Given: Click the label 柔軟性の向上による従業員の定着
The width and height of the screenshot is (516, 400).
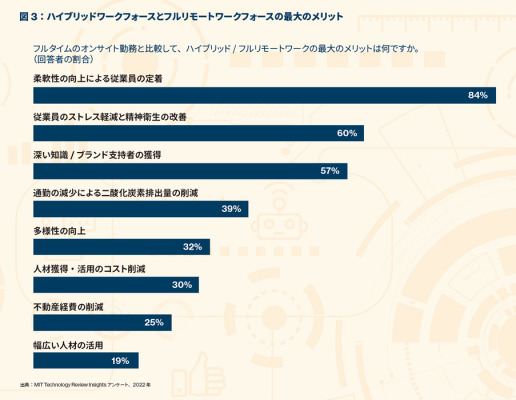Looking at the screenshot, I should (98, 79).
